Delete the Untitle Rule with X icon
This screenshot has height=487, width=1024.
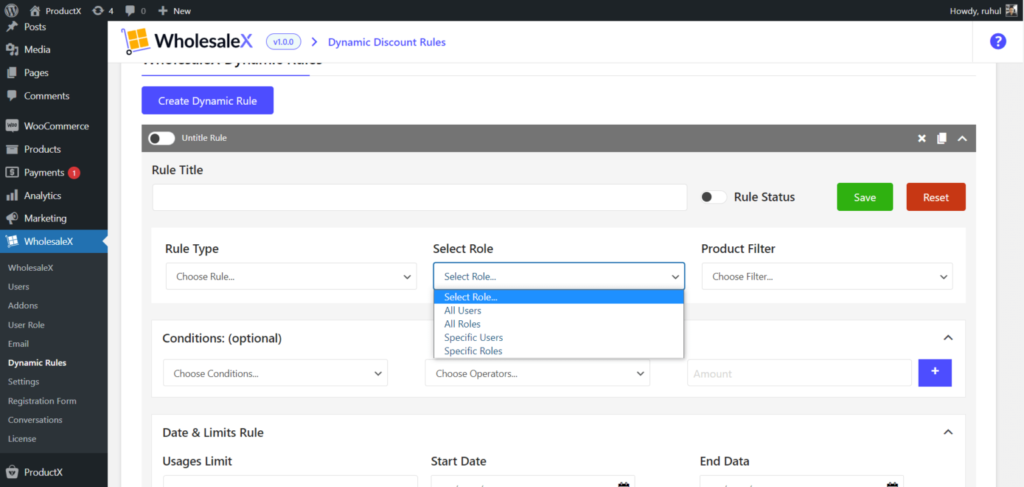tap(921, 138)
